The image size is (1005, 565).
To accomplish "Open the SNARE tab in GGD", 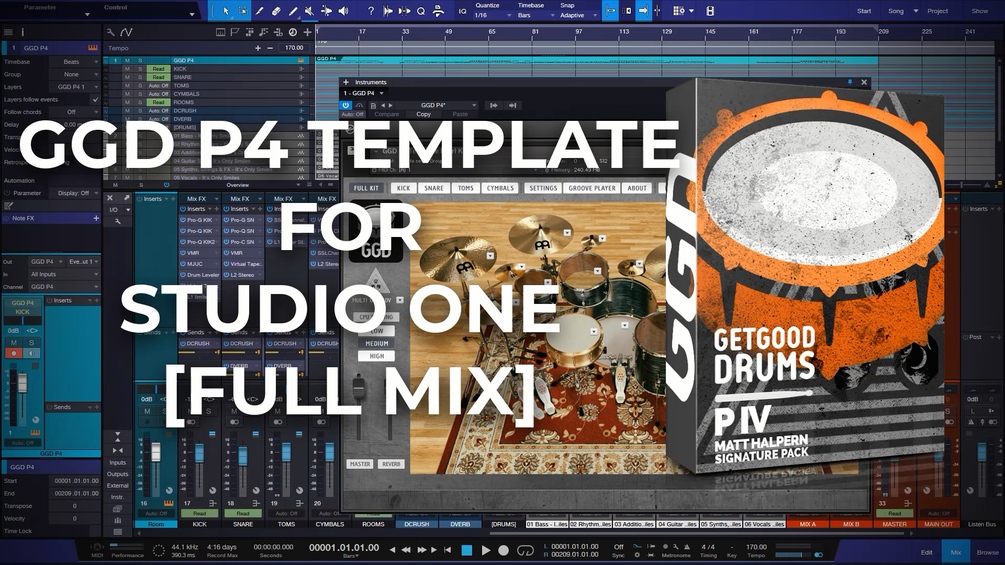I will tap(434, 188).
